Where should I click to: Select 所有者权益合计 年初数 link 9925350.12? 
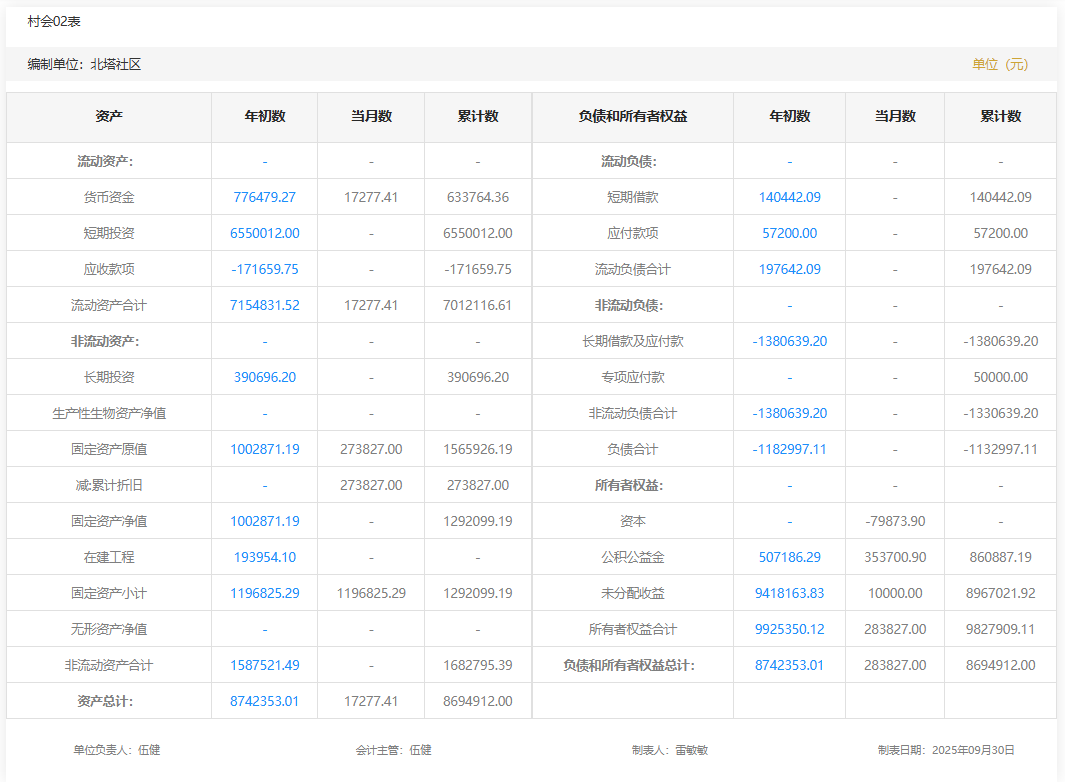point(789,629)
